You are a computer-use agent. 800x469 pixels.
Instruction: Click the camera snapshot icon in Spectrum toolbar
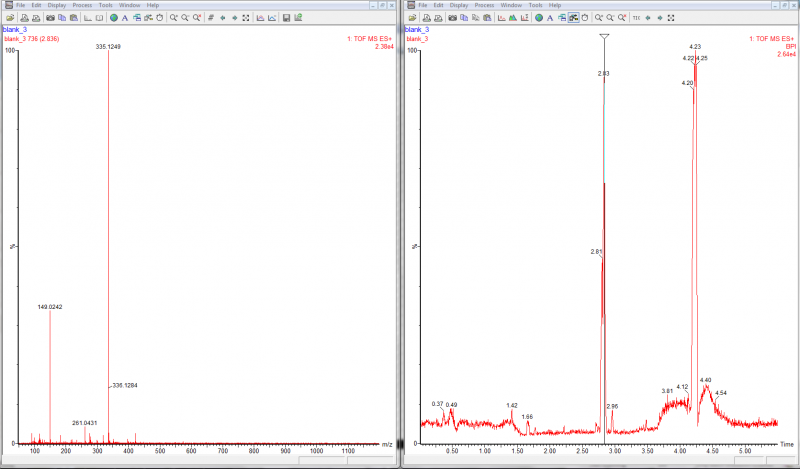(x=50, y=18)
